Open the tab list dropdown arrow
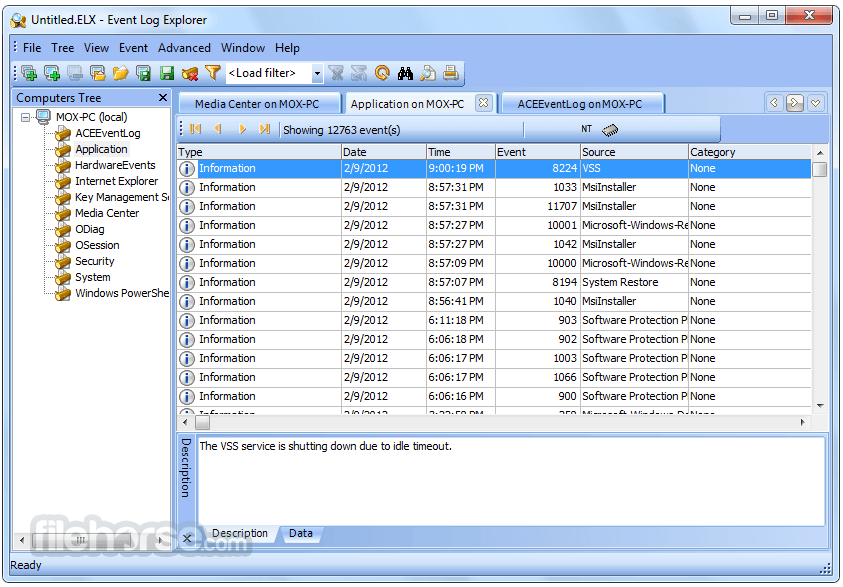 pyautogui.click(x=816, y=103)
